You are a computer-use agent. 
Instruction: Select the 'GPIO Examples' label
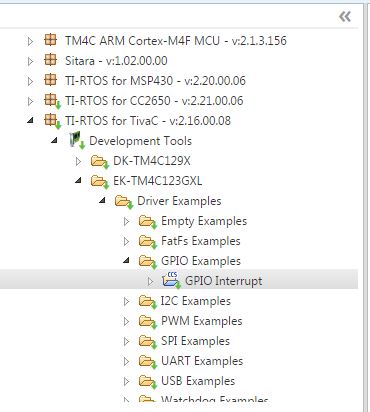point(201,261)
